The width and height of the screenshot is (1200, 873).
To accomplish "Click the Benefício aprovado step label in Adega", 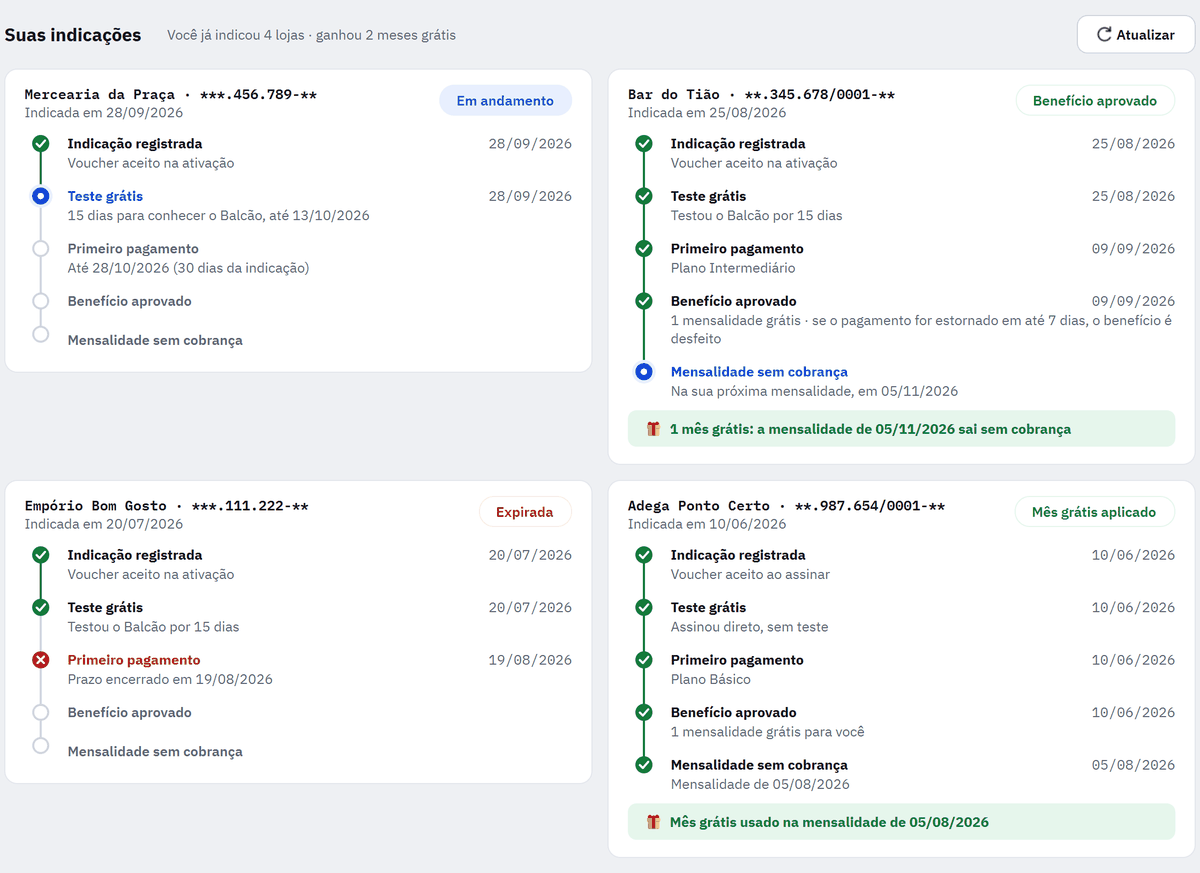I will pyautogui.click(x=734, y=713).
